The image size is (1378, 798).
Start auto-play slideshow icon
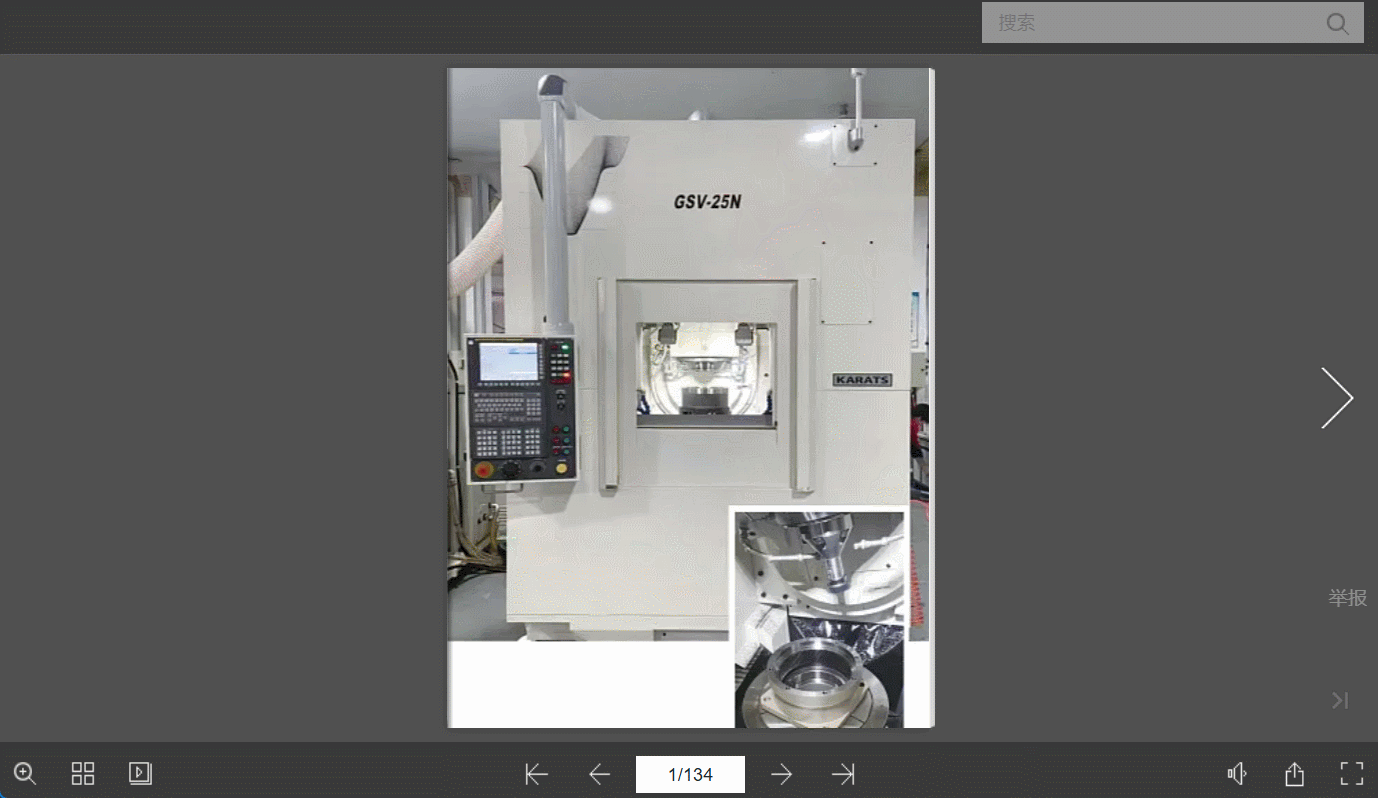point(141,773)
